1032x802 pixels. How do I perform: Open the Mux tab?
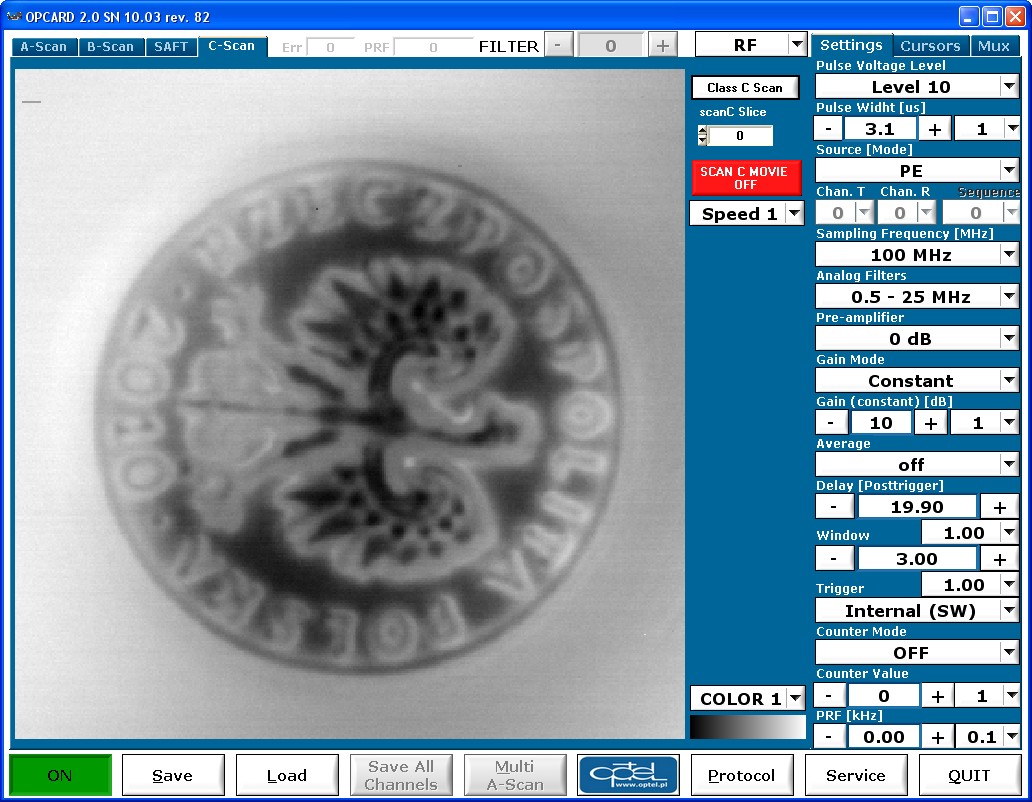click(993, 46)
